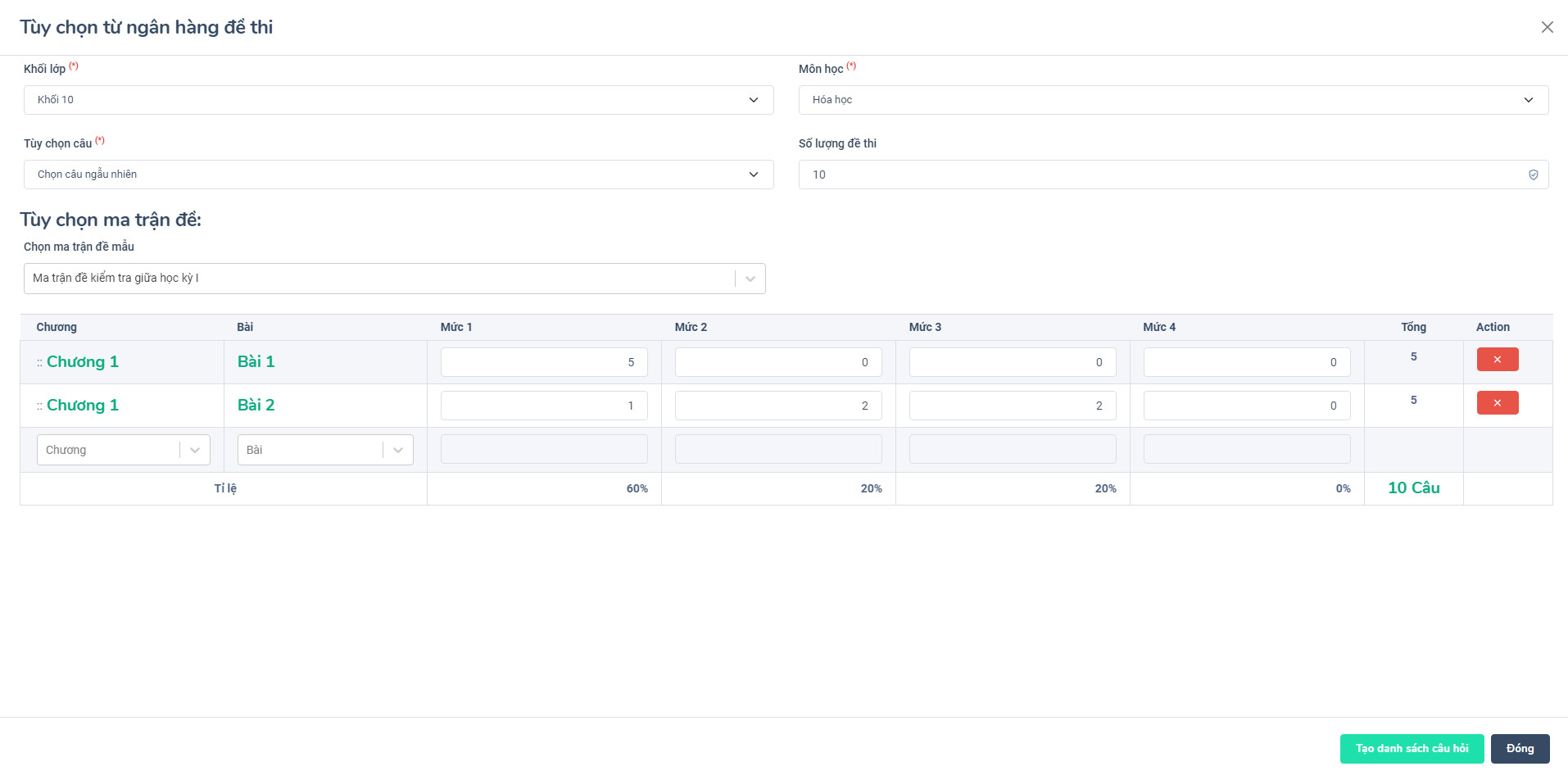The width and height of the screenshot is (1568, 780).
Task: Open the Khối lớp dropdown
Action: point(398,100)
